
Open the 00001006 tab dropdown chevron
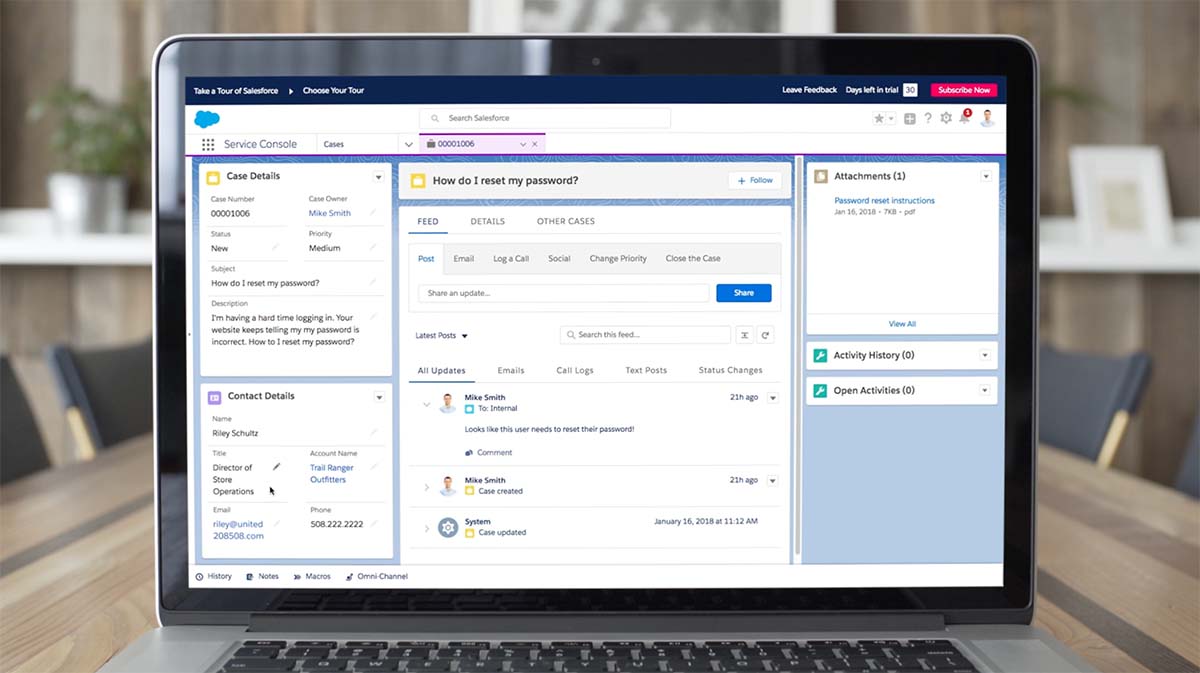[522, 144]
